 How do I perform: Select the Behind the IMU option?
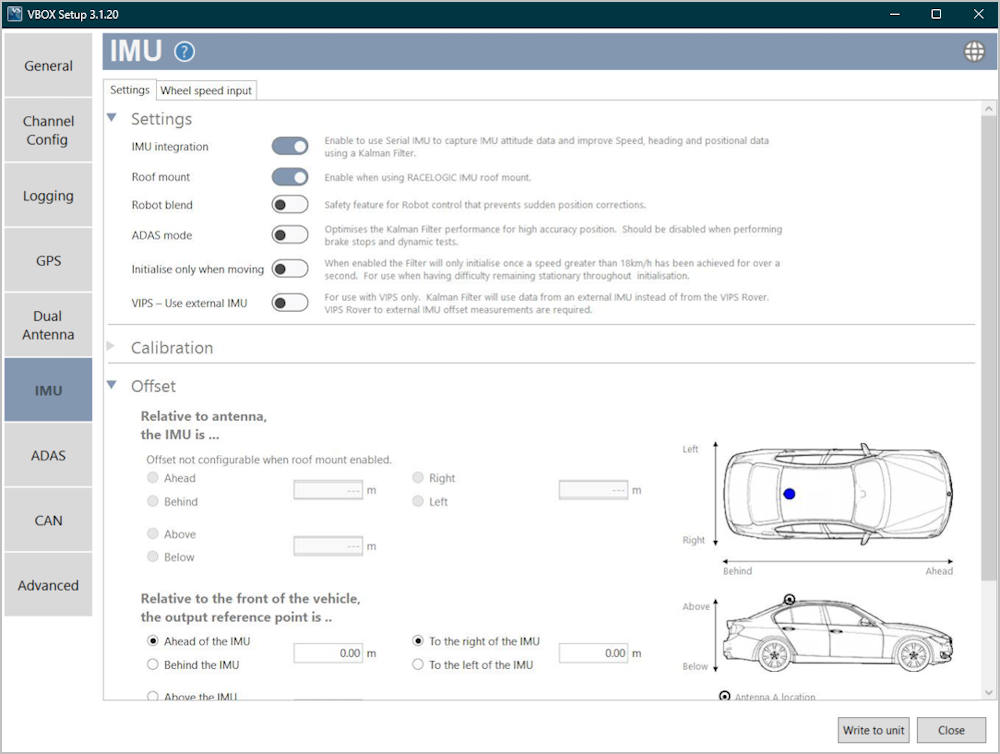tap(153, 663)
